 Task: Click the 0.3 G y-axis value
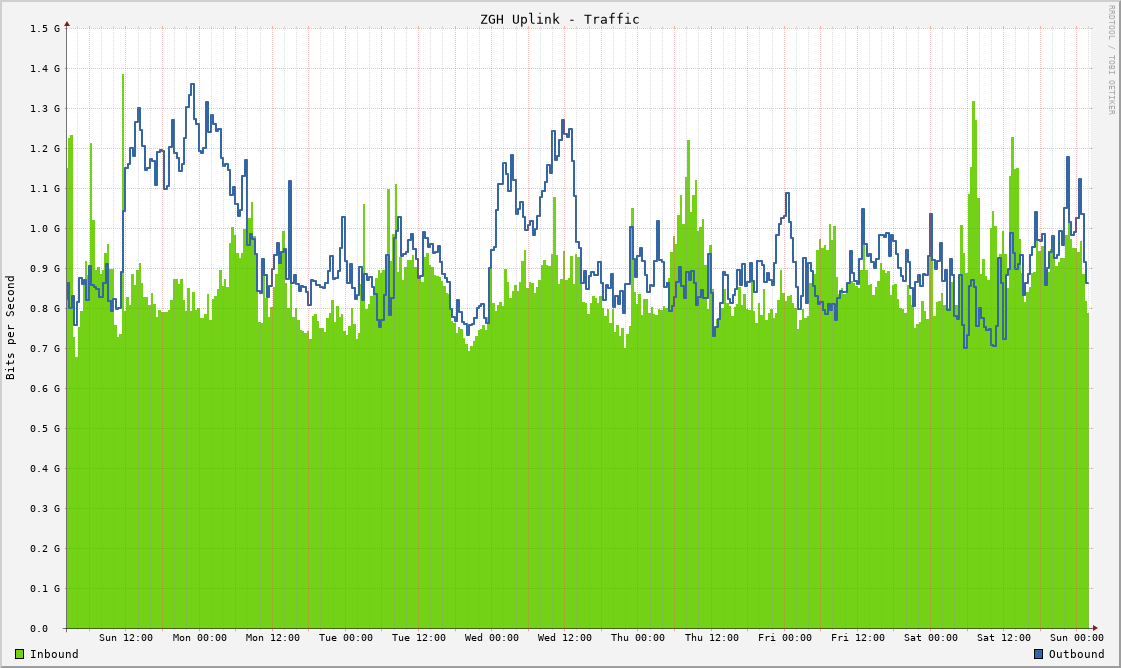[x=45, y=509]
